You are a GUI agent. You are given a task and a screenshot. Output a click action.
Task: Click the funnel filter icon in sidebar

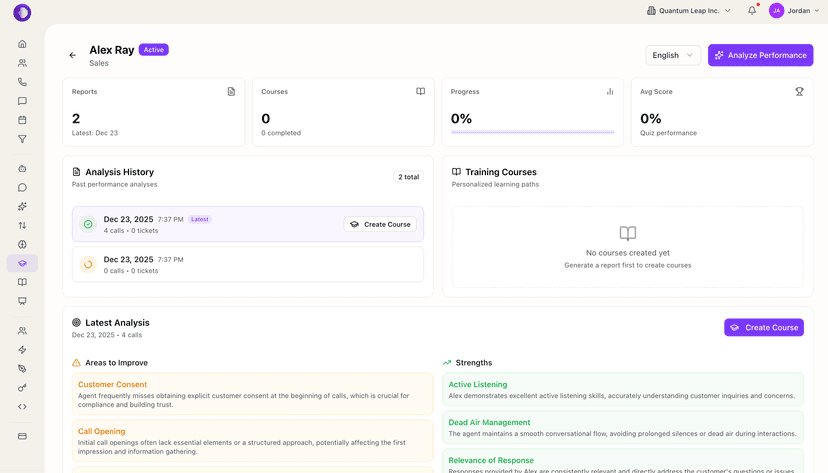[x=22, y=139]
